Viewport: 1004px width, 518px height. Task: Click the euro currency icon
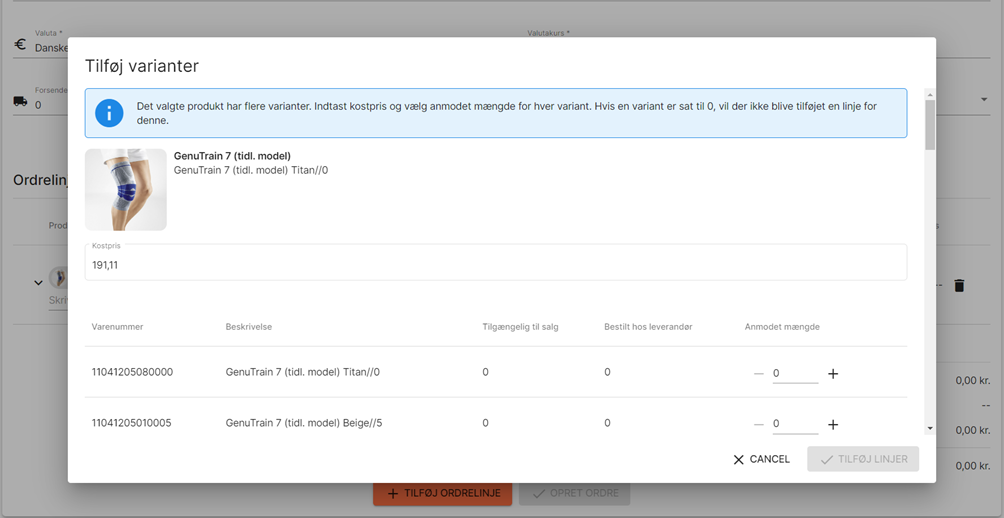pyautogui.click(x=20, y=45)
